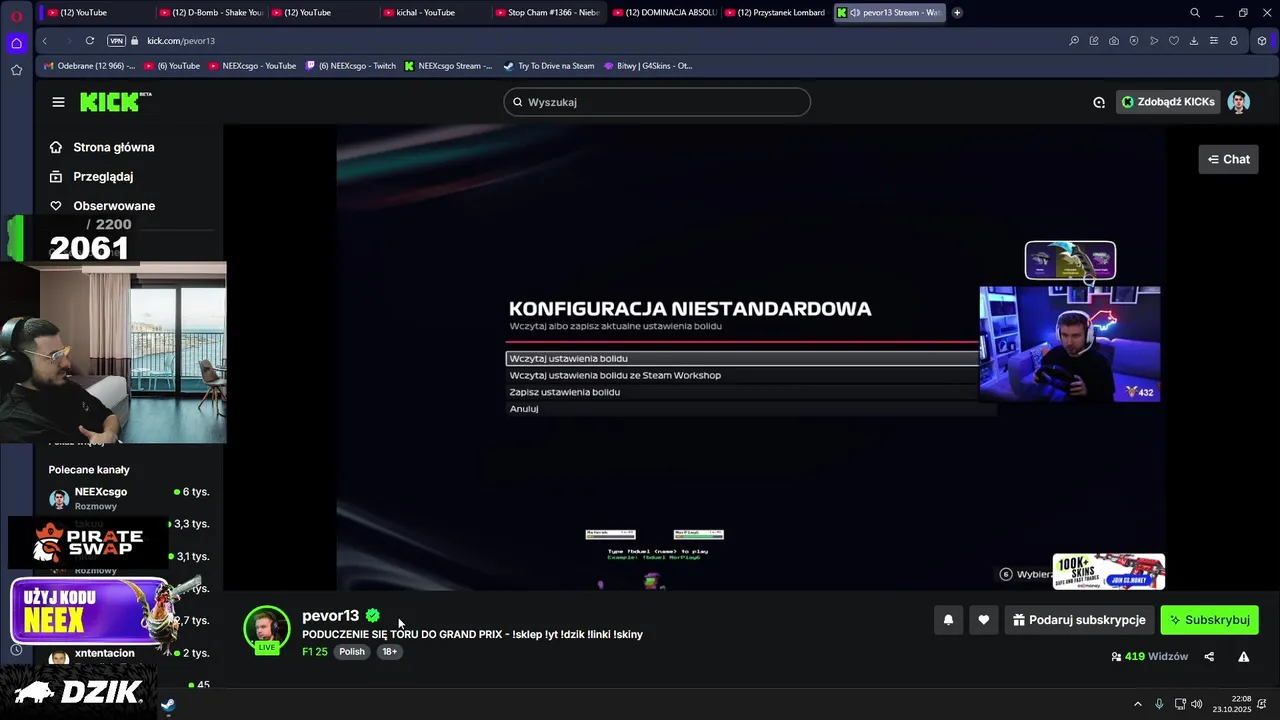This screenshot has height=720, width=1280.
Task: Open the Kick sidebar hamburger menu
Action: (x=58, y=102)
